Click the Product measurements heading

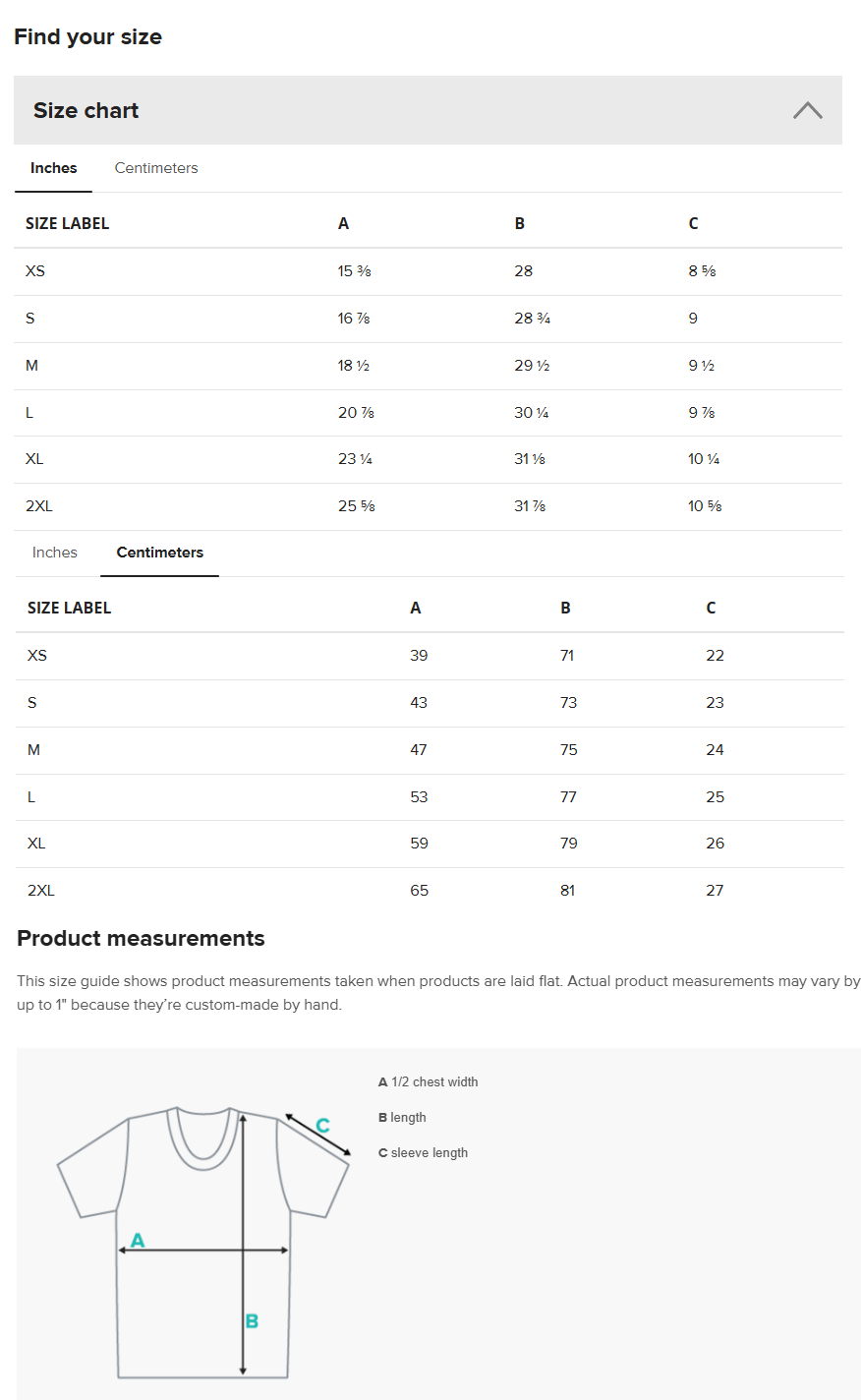[x=141, y=938]
